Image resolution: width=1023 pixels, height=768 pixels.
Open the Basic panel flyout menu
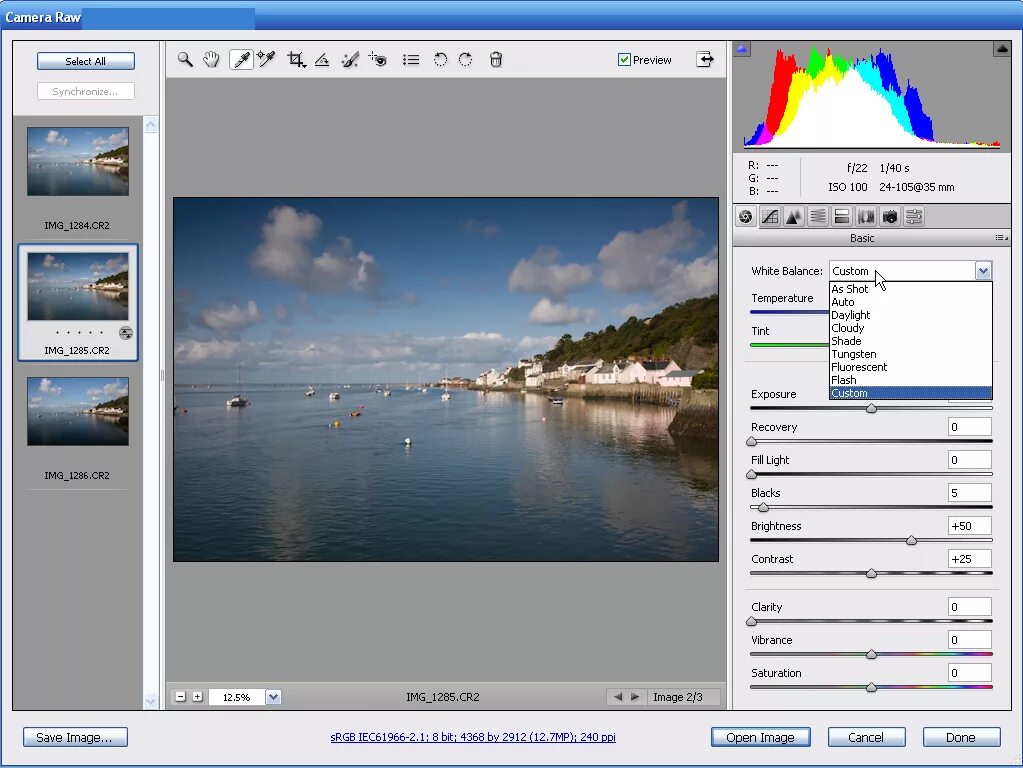click(x=1001, y=238)
